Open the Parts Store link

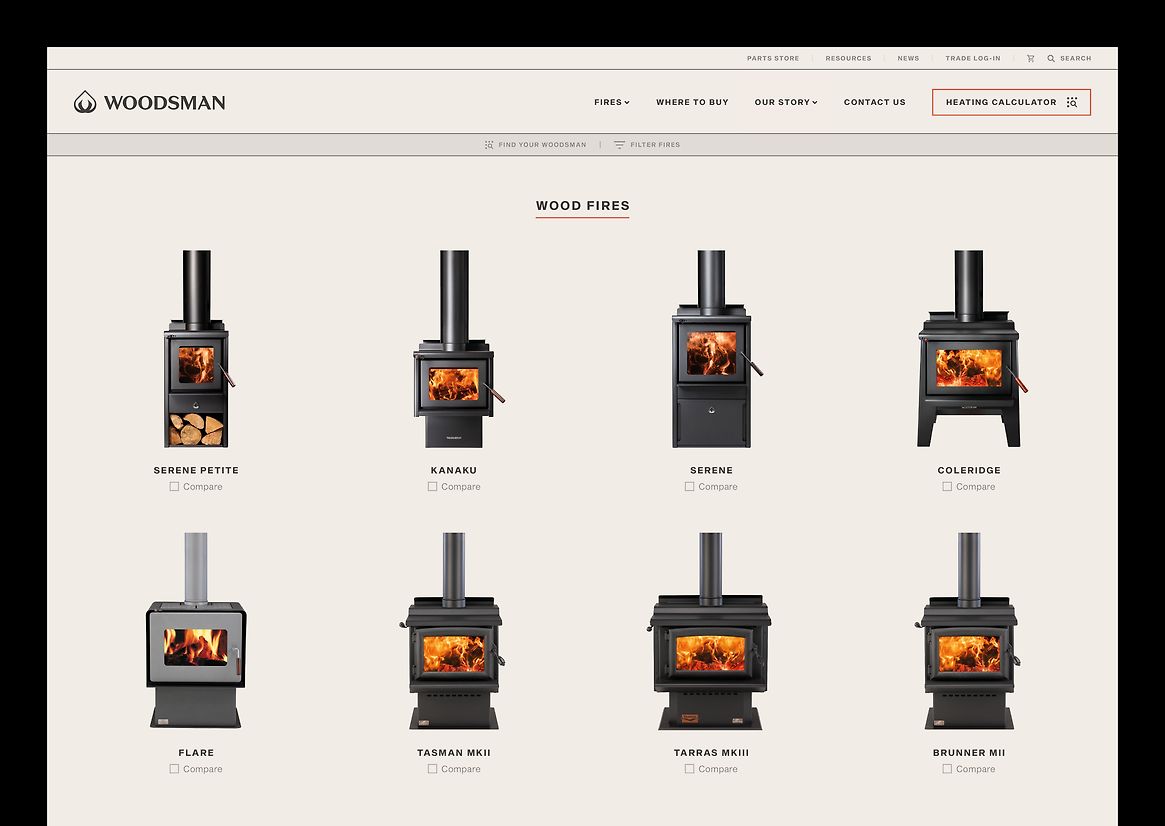click(773, 59)
